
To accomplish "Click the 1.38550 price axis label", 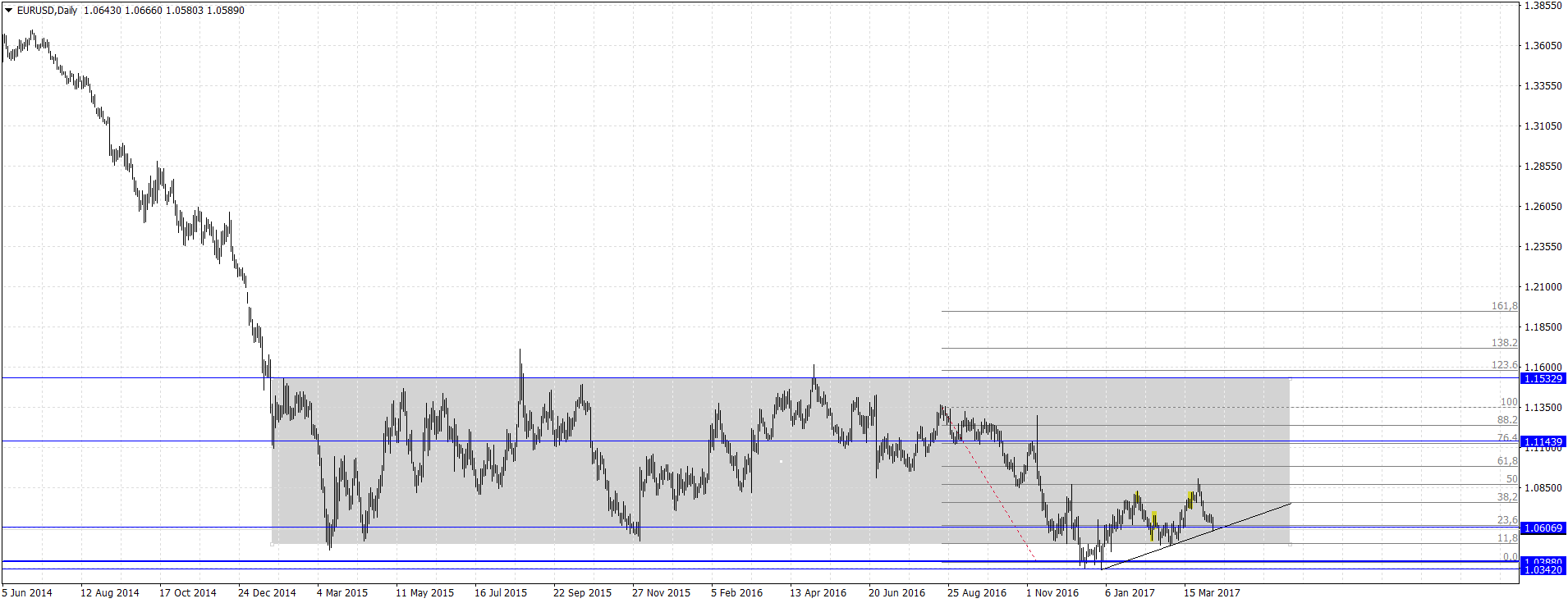I will pyautogui.click(x=1543, y=6).
